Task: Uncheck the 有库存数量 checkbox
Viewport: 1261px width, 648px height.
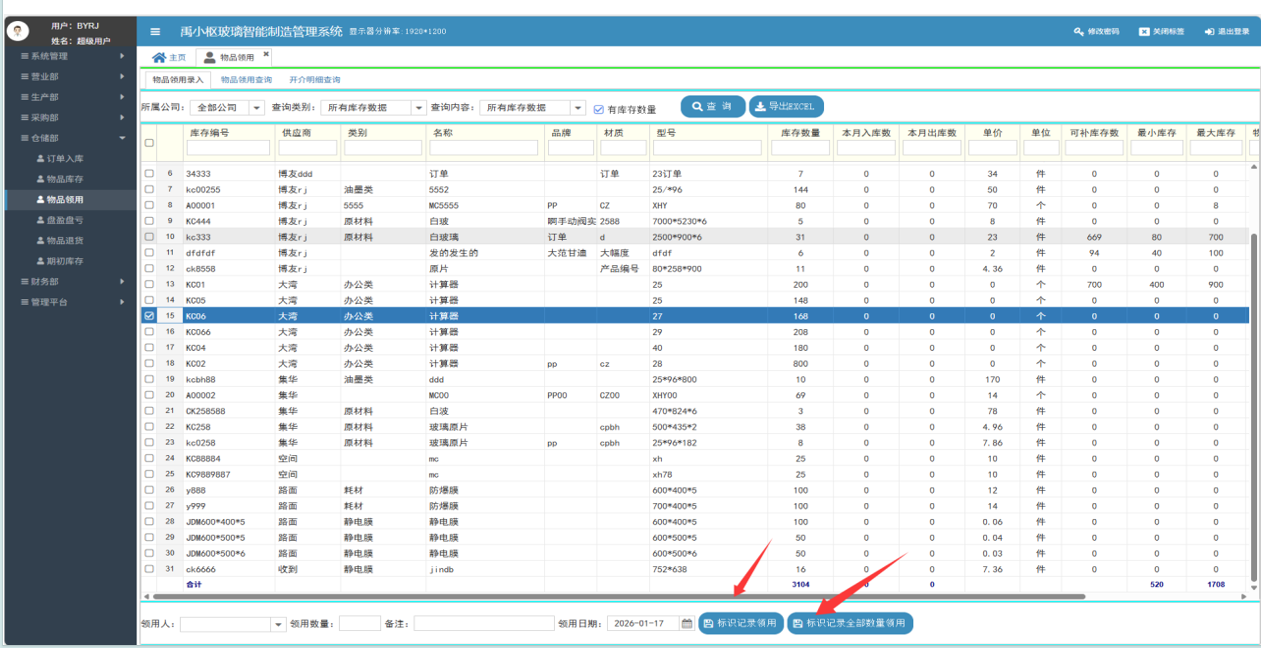Action: click(x=598, y=109)
